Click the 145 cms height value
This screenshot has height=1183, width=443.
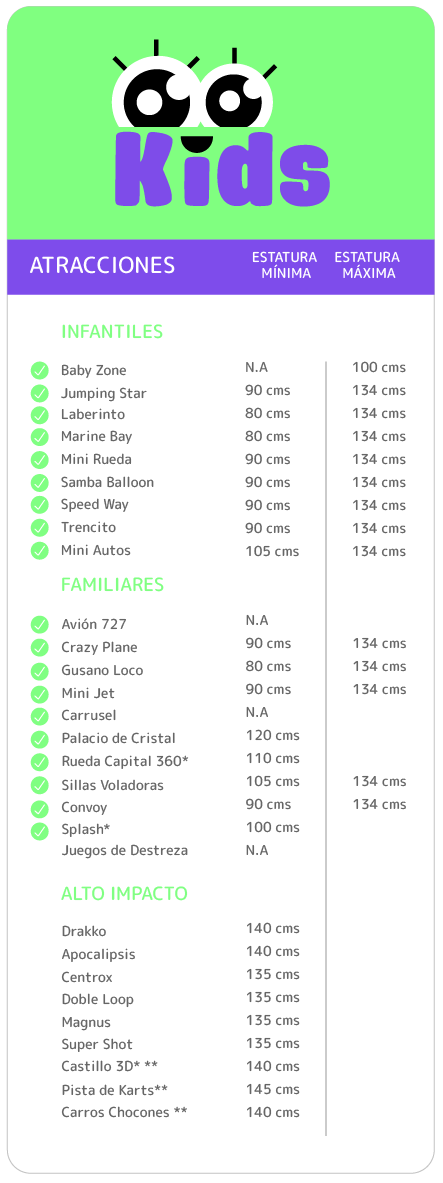272,1089
